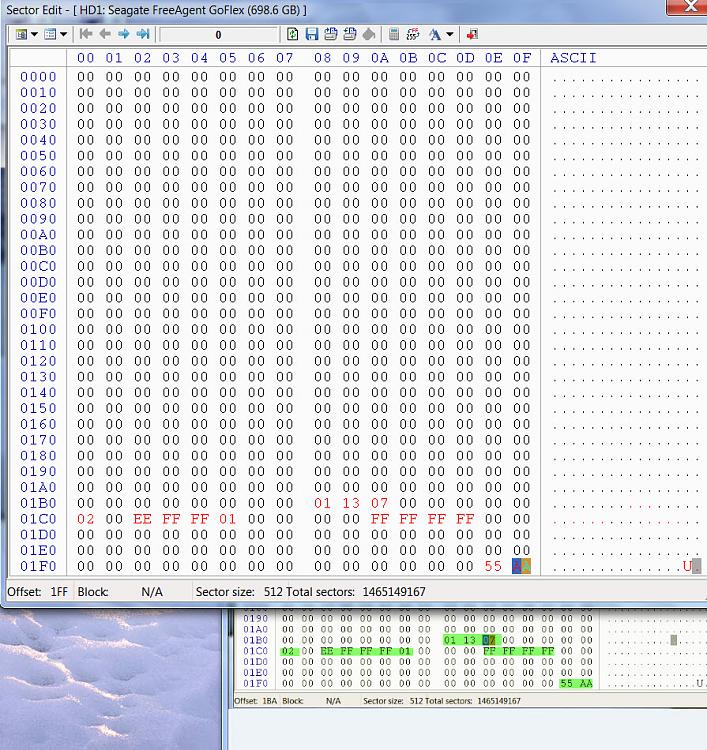Click the ASCII column header

[573, 58]
